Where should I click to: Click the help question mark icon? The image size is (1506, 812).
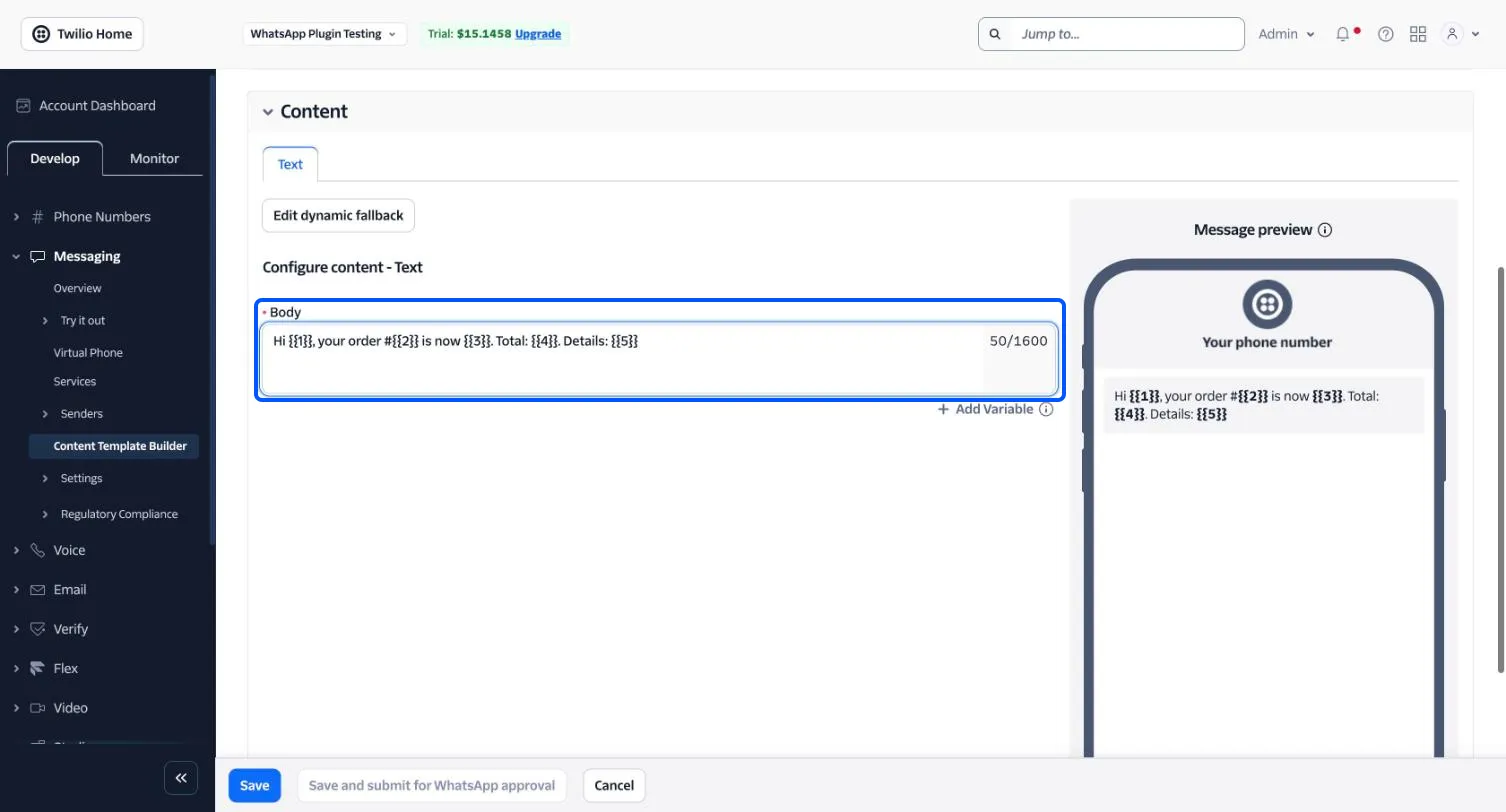(1385, 34)
